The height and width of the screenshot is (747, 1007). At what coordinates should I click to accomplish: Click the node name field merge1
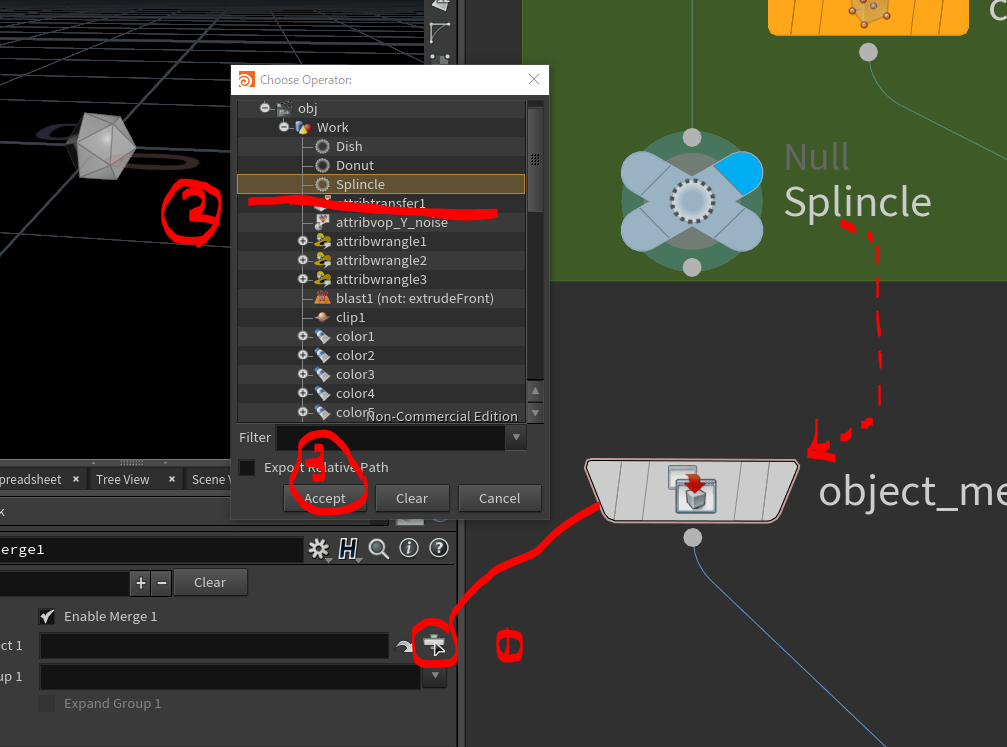coord(152,550)
